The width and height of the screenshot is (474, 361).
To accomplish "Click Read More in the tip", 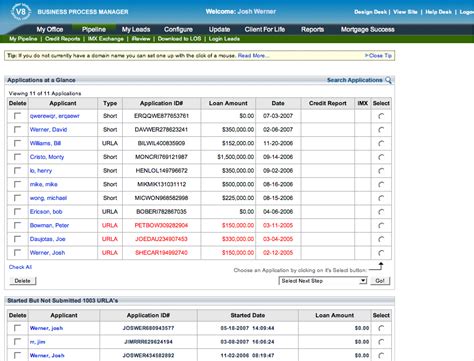I will (x=252, y=56).
